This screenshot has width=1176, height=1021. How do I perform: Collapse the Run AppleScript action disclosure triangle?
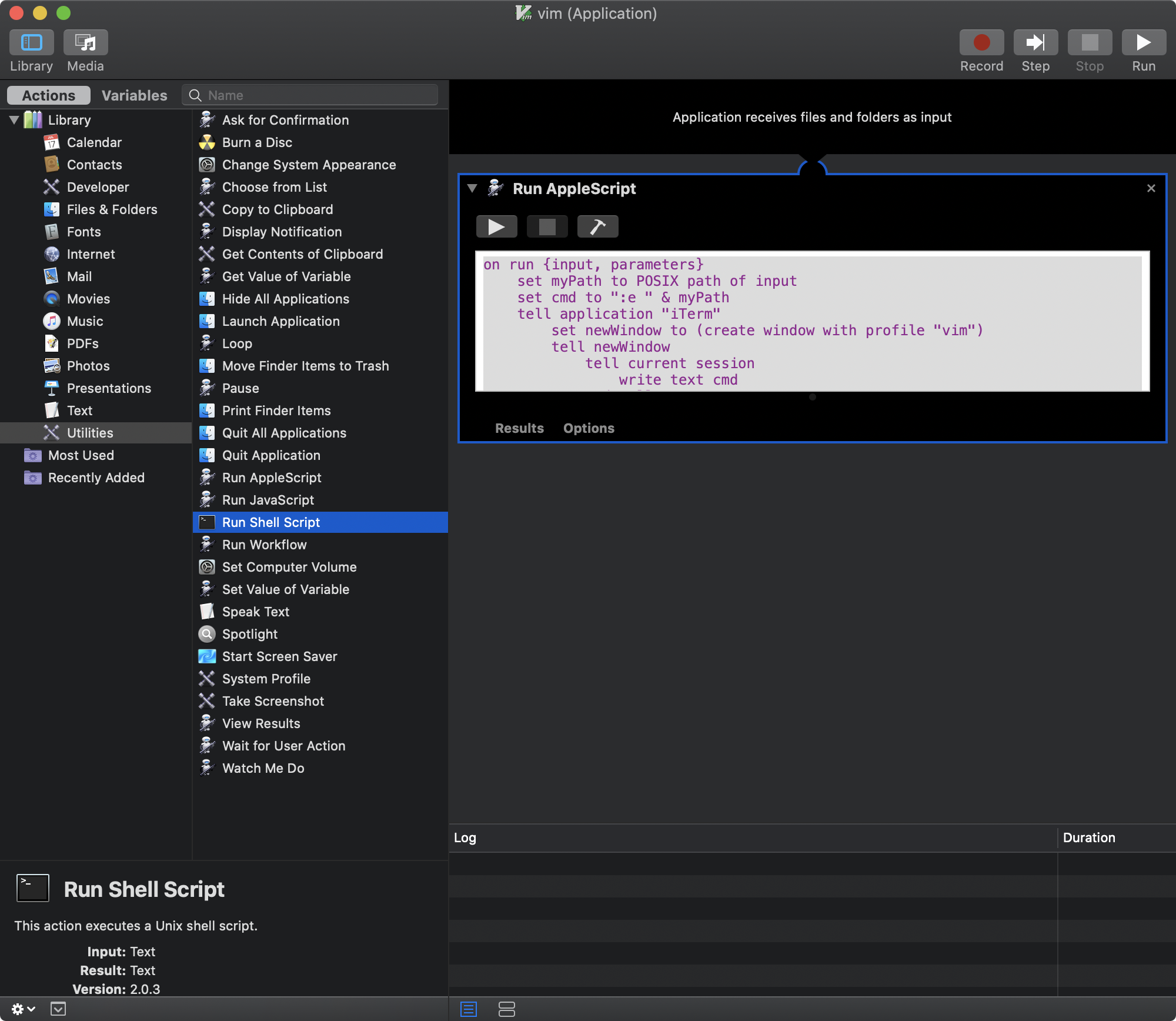(x=472, y=188)
